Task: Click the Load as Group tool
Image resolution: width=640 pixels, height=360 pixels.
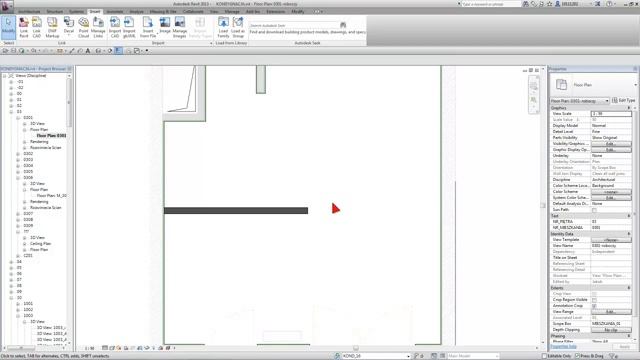Action: (238, 27)
